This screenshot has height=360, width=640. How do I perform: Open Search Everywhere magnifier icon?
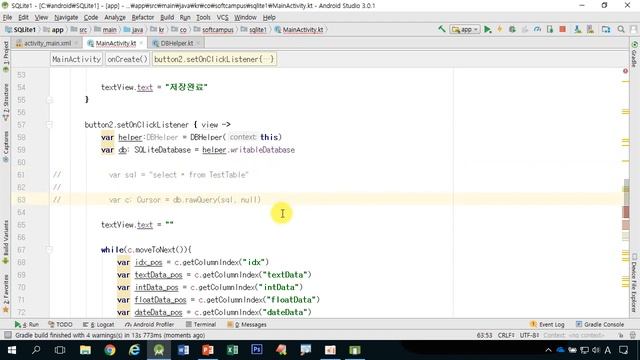click(621, 29)
